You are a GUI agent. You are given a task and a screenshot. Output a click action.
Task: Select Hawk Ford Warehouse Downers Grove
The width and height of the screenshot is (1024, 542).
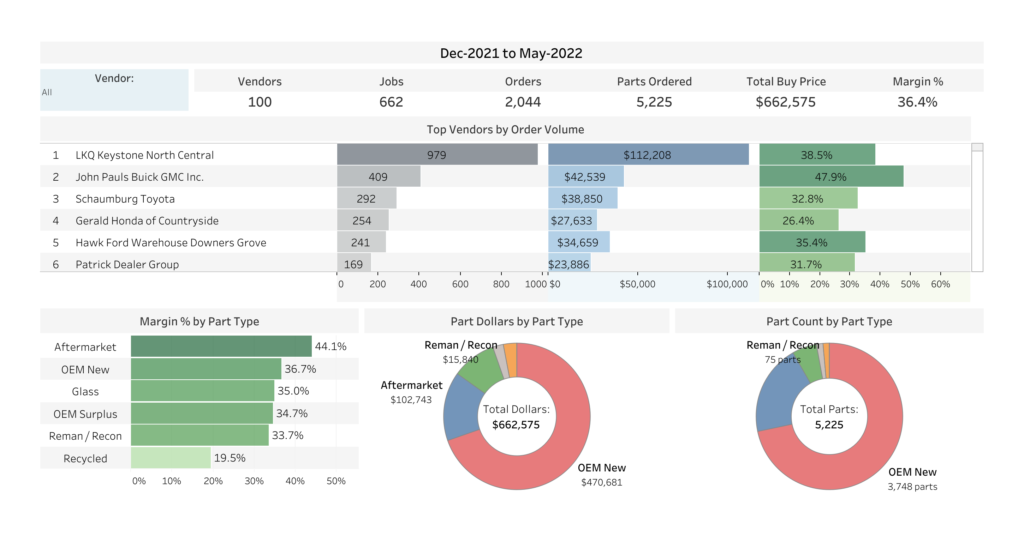click(x=170, y=242)
